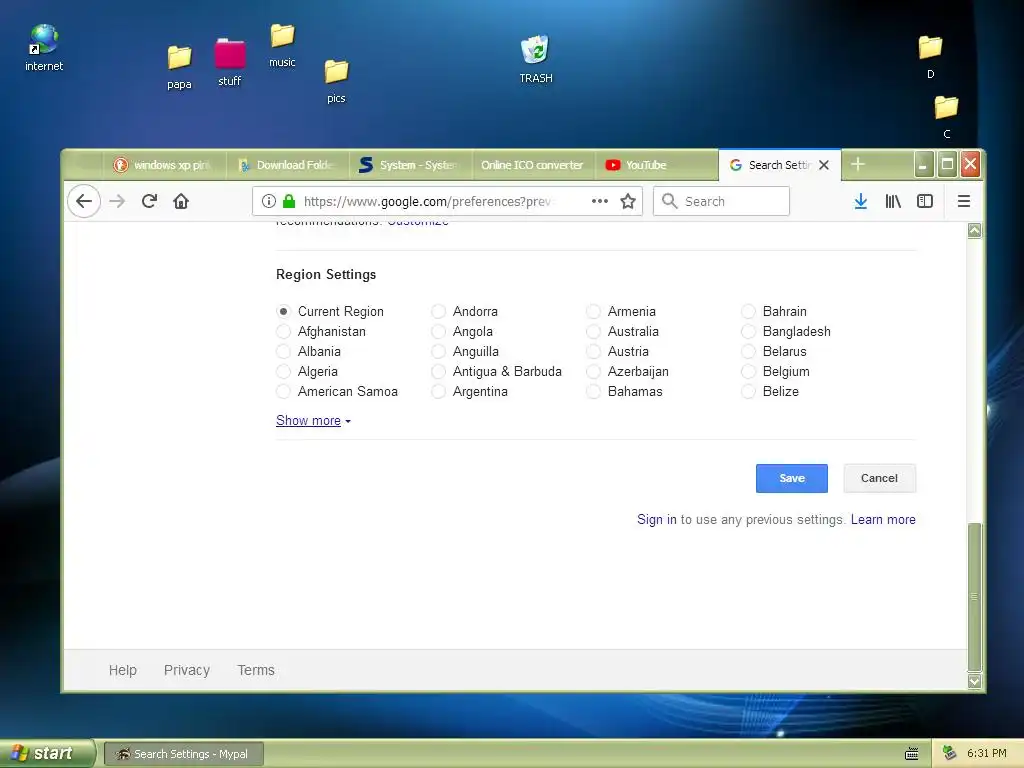1024x768 pixels.
Task: Select the Current Region radio button
Action: click(x=283, y=312)
